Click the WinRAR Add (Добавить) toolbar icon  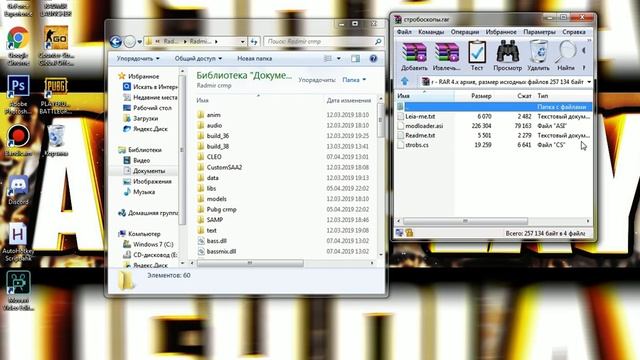click(414, 53)
